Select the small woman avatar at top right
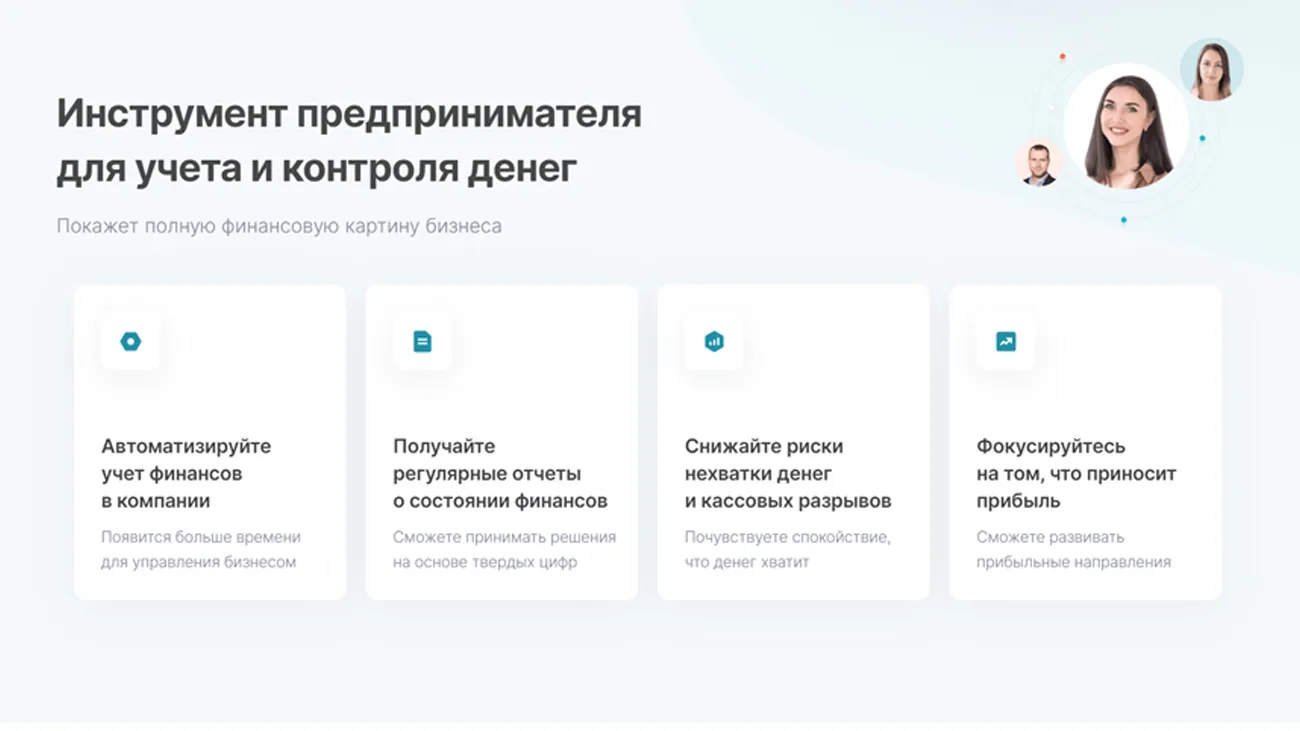 1211,70
